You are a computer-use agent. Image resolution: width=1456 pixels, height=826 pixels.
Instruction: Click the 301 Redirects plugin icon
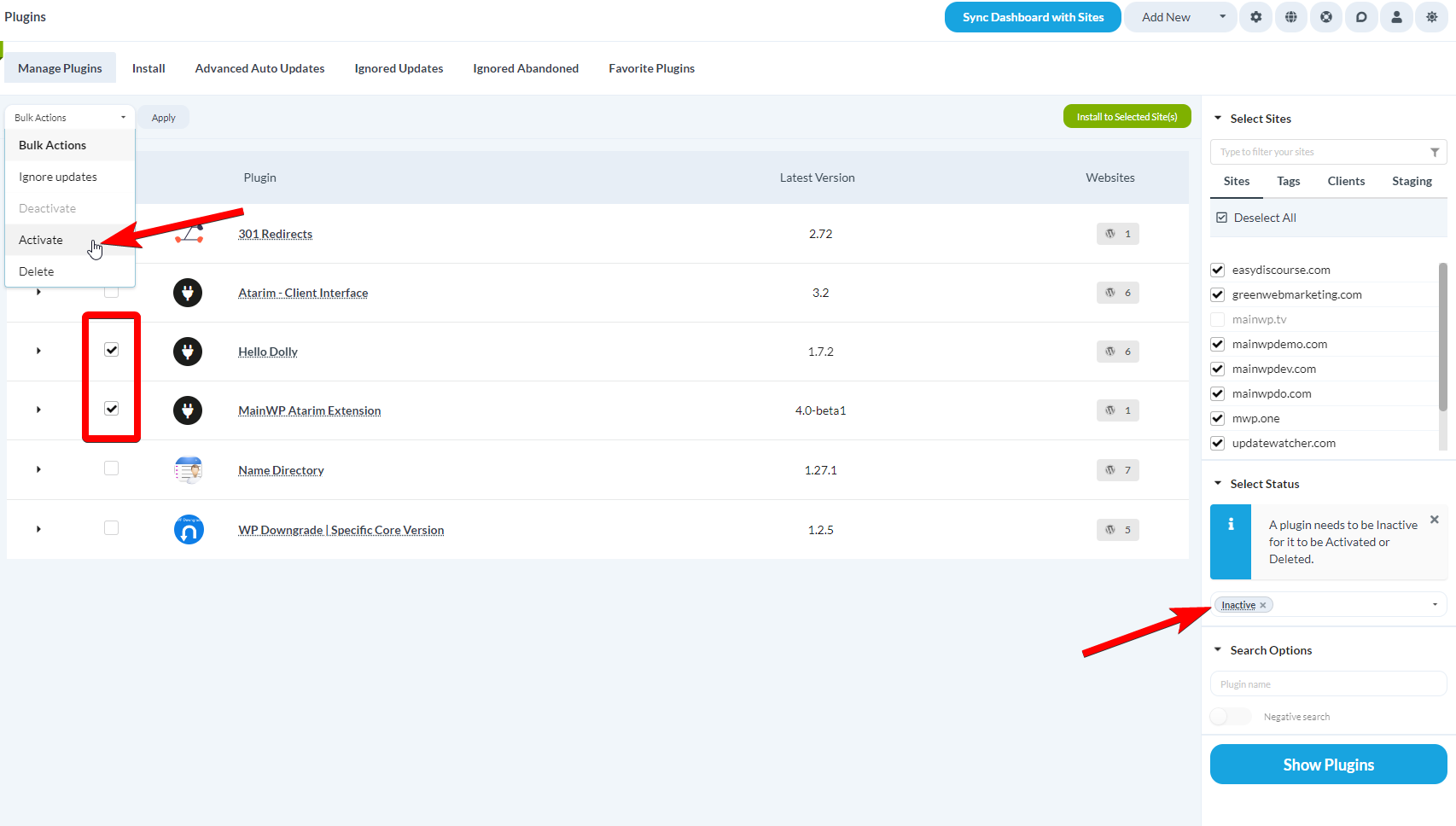(188, 233)
